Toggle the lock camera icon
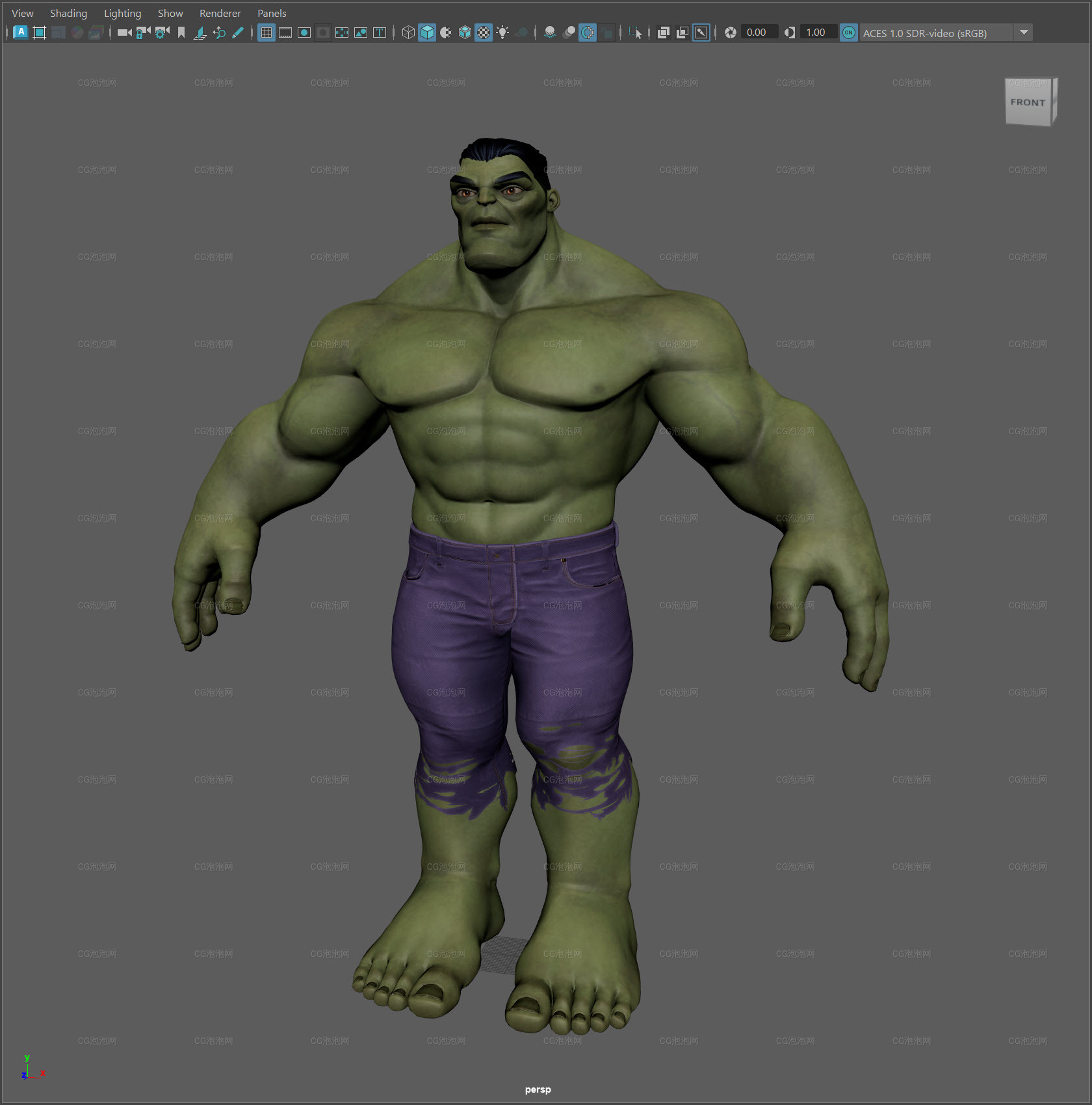The image size is (1092, 1105). point(143,32)
